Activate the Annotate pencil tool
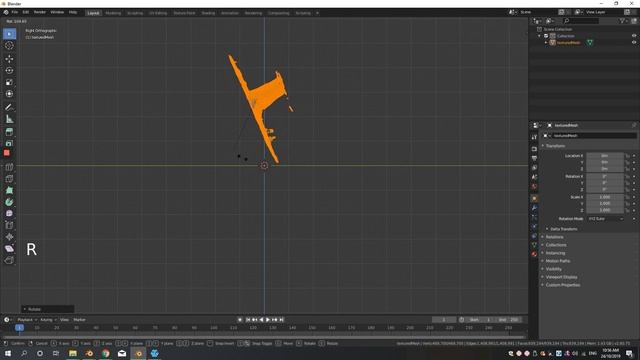The image size is (640, 360). click(x=9, y=107)
